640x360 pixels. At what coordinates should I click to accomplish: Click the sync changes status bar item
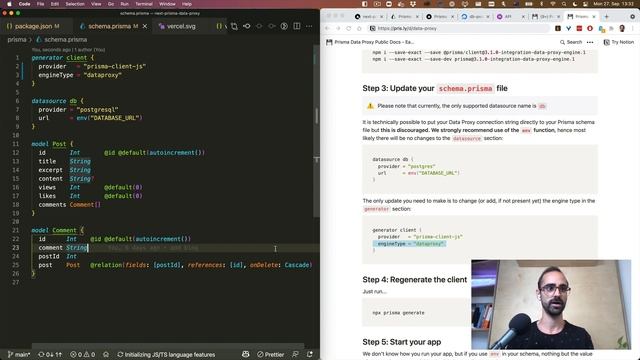(x=50, y=354)
